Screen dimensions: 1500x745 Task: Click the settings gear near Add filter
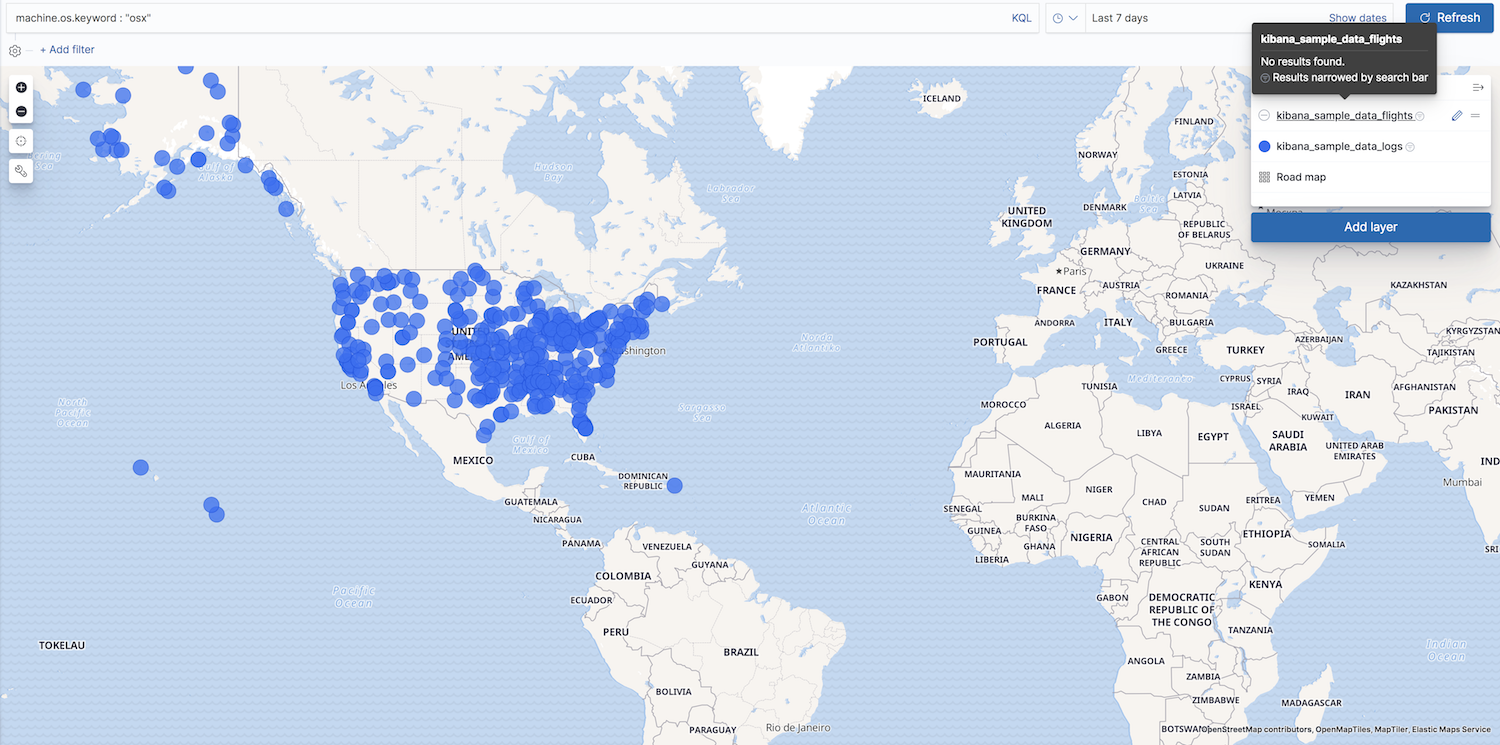[14, 49]
